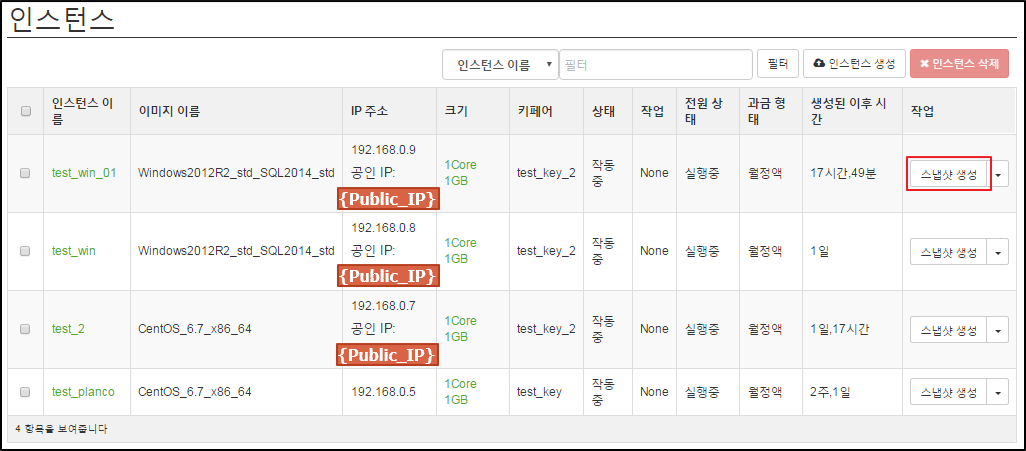The width and height of the screenshot is (1026, 451).
Task: Click the X icon on 인스턴스 삭제
Action: tap(925, 63)
